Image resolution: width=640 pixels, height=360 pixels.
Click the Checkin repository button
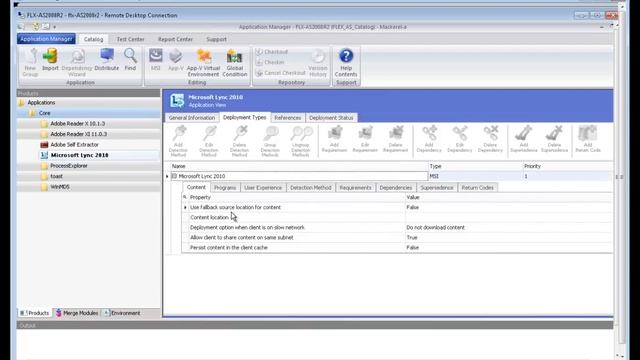click(x=270, y=62)
